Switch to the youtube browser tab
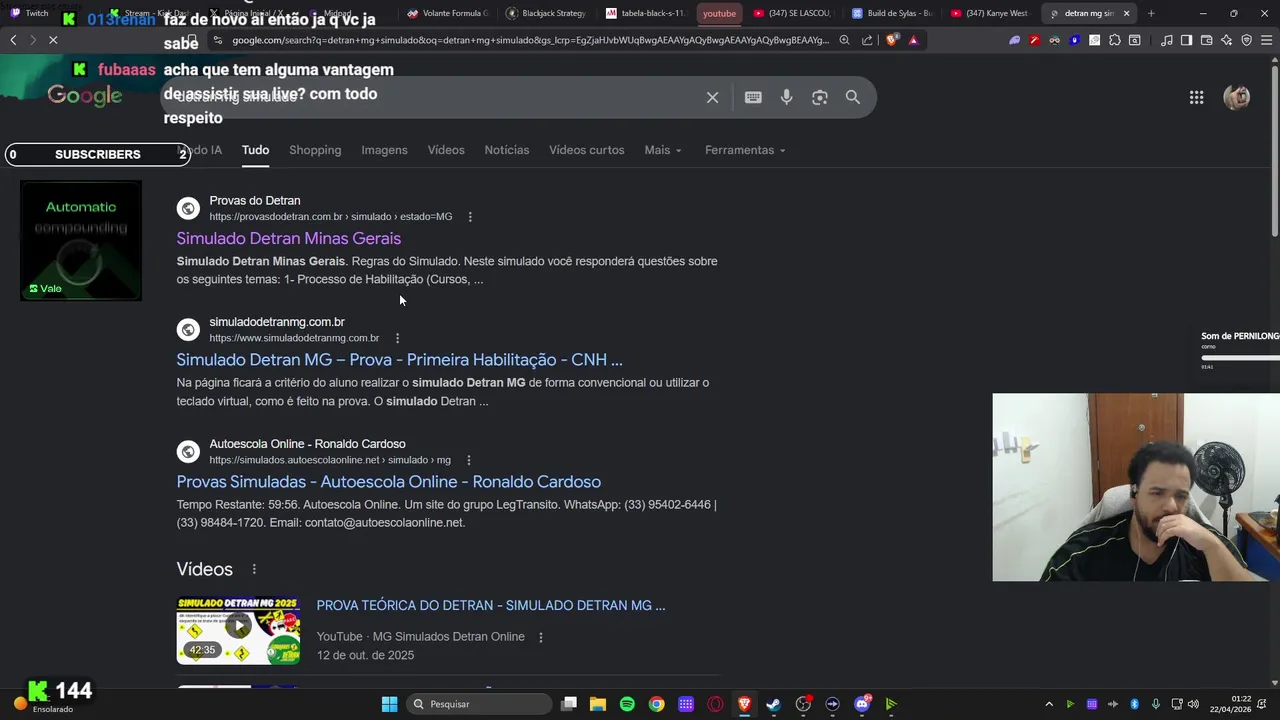1280x720 pixels. (x=719, y=13)
